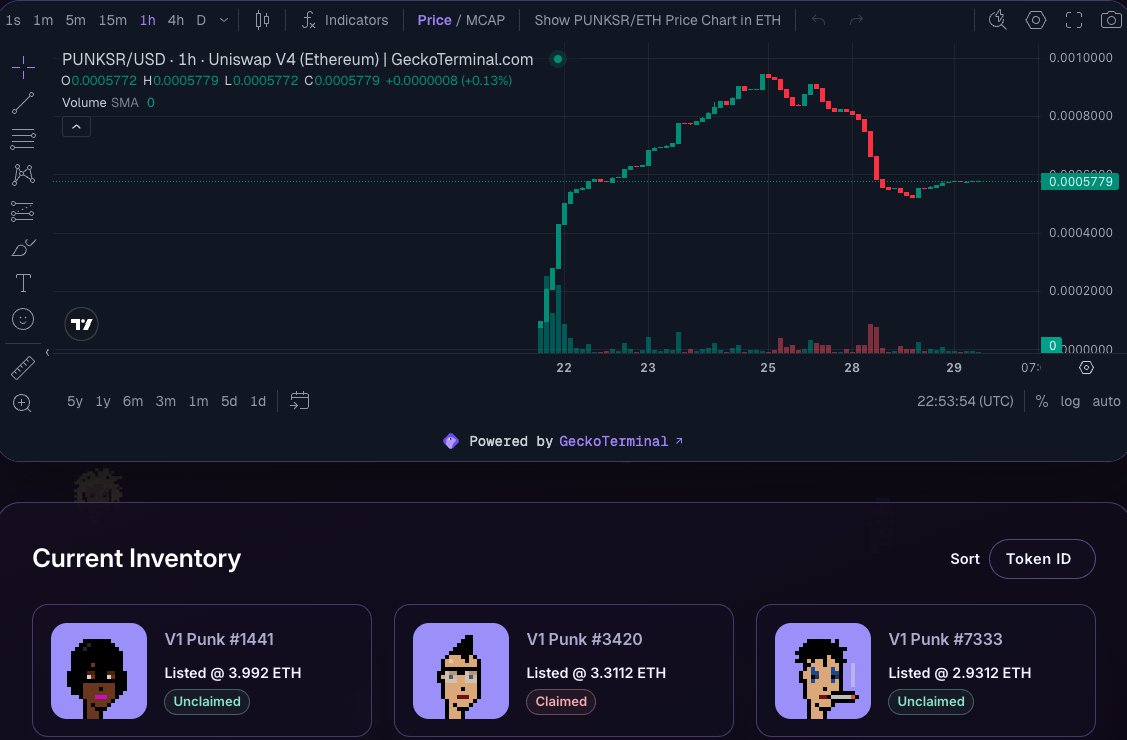Click the TradingView logo button
This screenshot has height=740, width=1127.
point(81,324)
